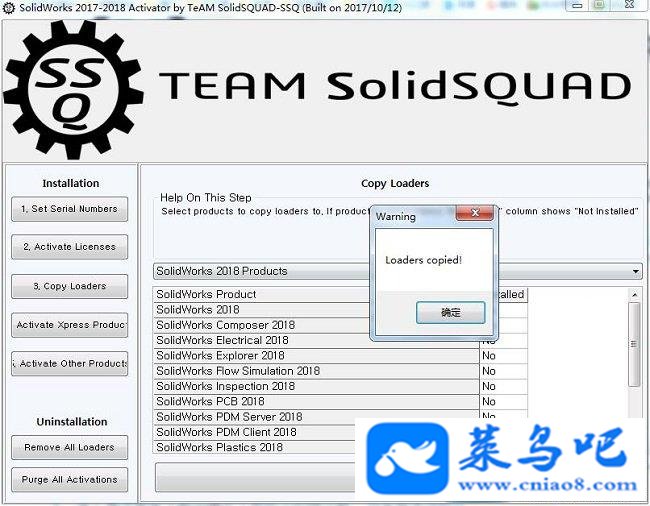The height and width of the screenshot is (506, 650).
Task: Click the '1. Set Serial Numbers' button
Action: click(x=70, y=209)
